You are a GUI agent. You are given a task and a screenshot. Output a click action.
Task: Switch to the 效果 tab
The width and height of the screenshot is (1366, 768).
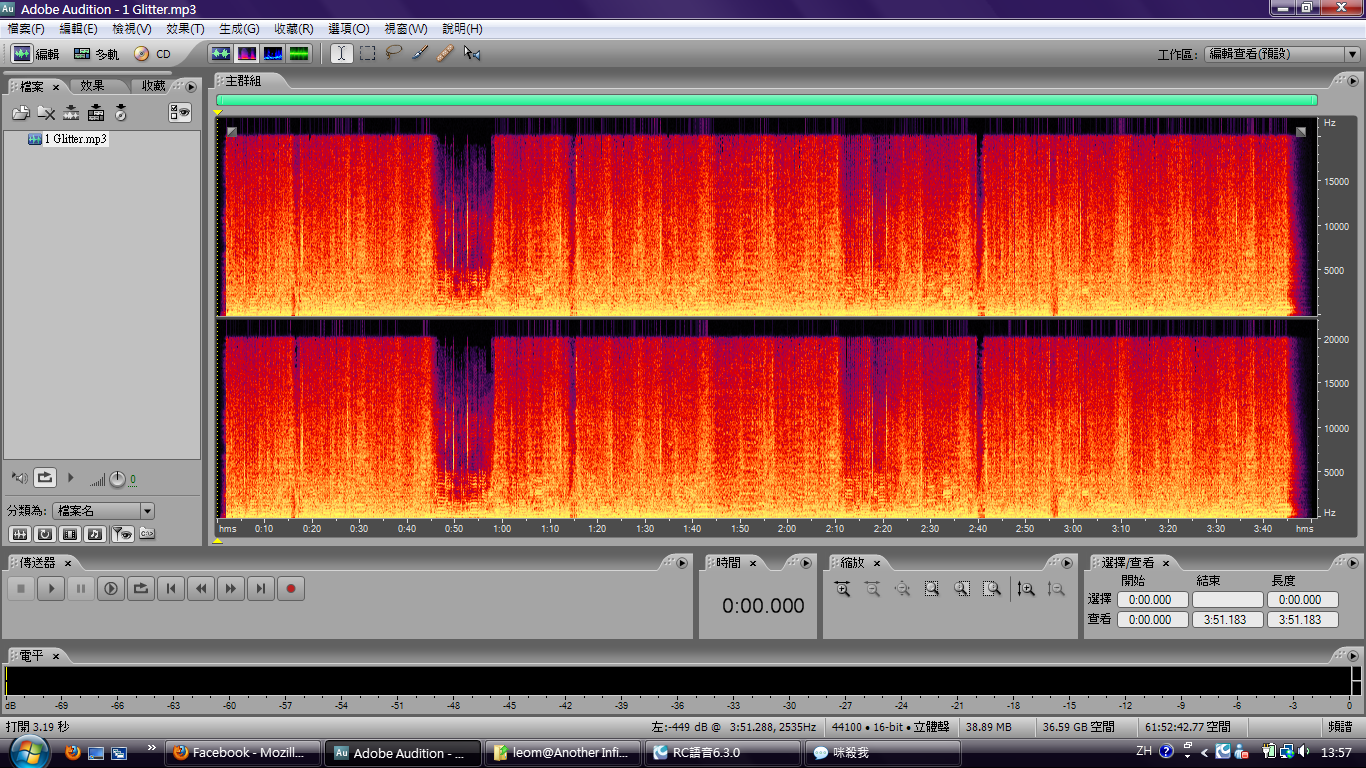point(93,86)
